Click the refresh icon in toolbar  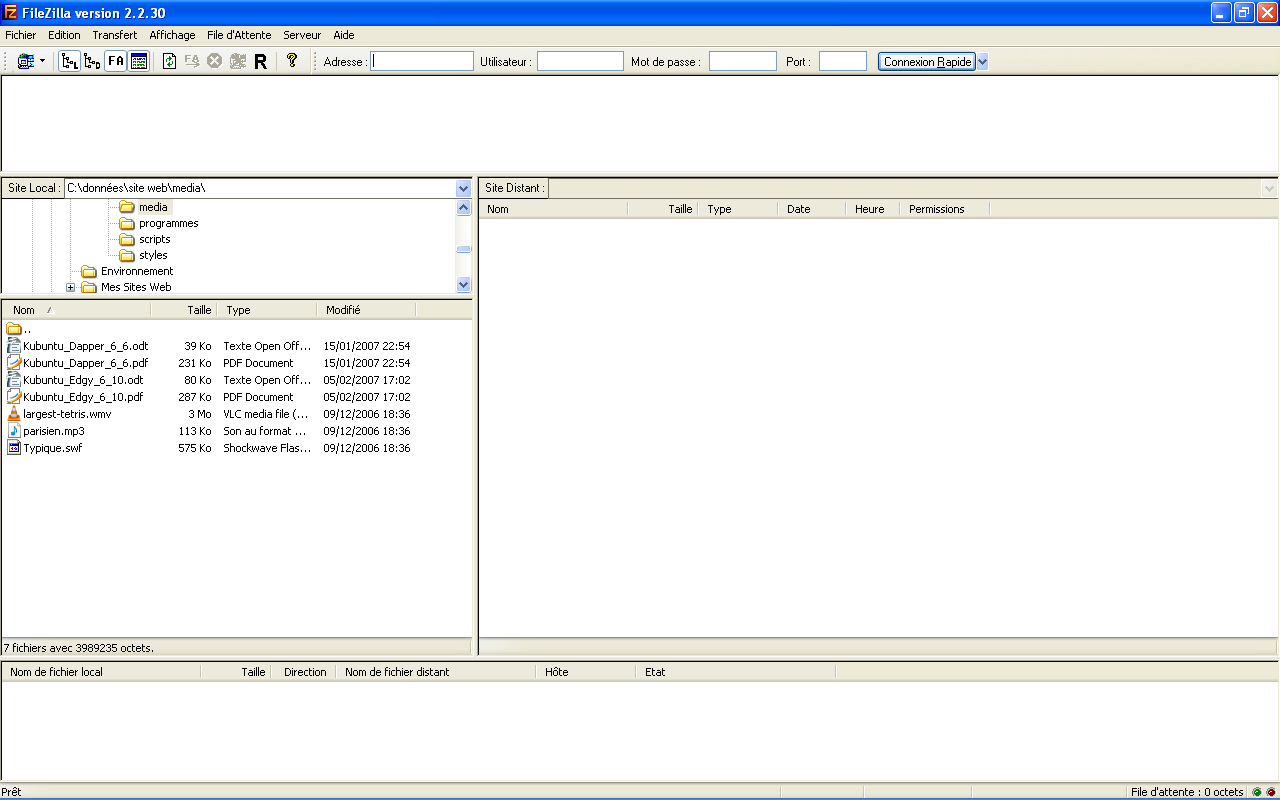[x=170, y=61]
